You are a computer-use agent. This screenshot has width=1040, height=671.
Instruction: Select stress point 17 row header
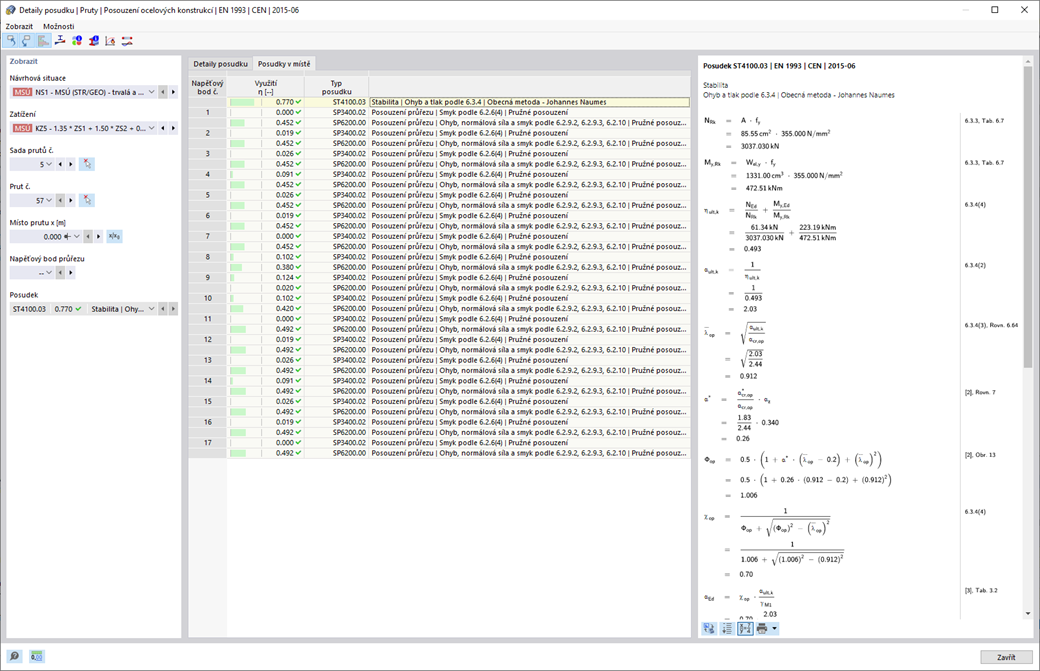[x=208, y=442]
